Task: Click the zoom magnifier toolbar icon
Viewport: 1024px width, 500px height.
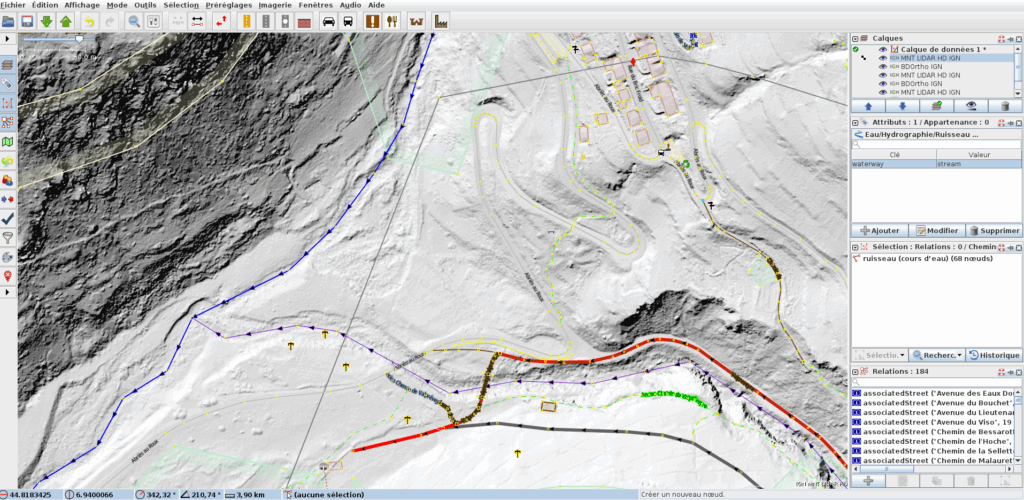Action: pyautogui.click(x=133, y=21)
